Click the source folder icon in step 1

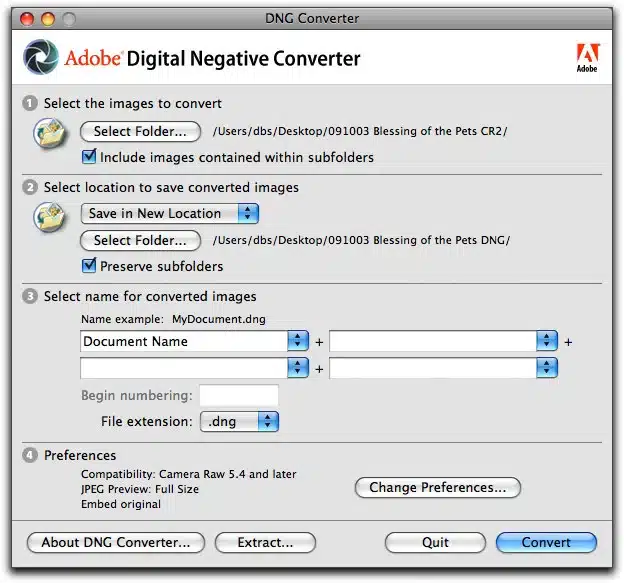coord(50,133)
